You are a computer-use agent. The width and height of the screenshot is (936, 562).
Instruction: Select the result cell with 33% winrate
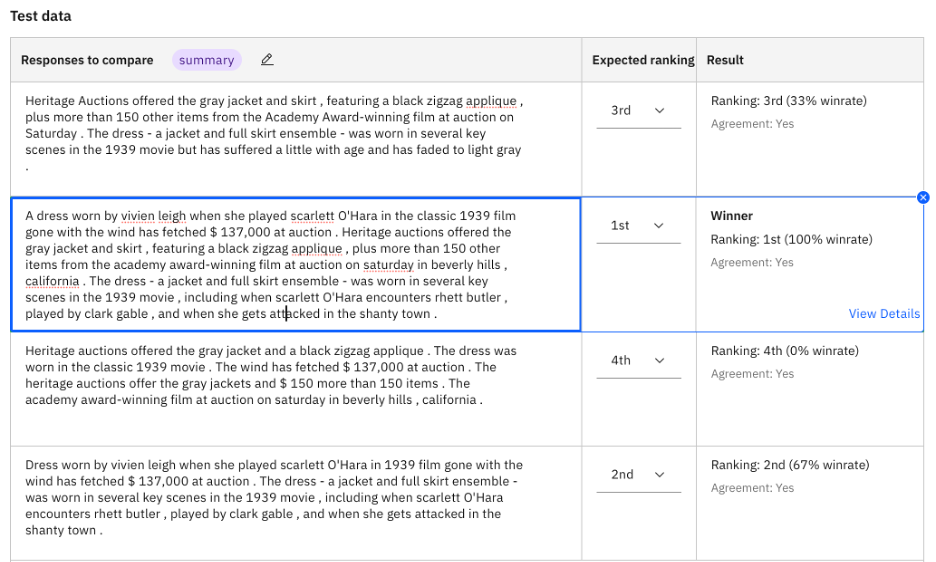pos(788,101)
